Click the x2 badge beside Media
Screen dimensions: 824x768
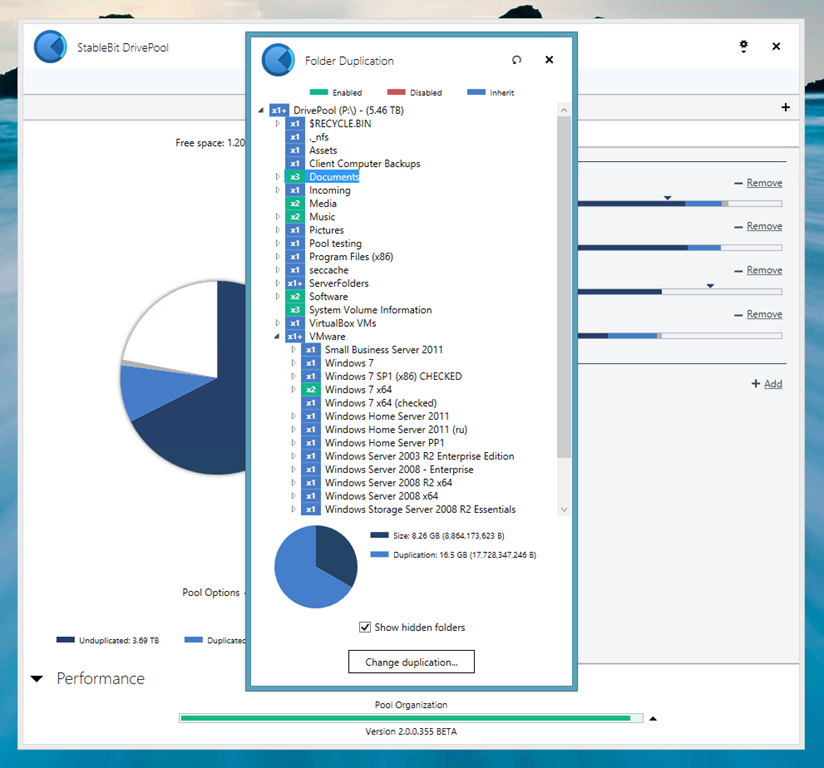coord(295,203)
